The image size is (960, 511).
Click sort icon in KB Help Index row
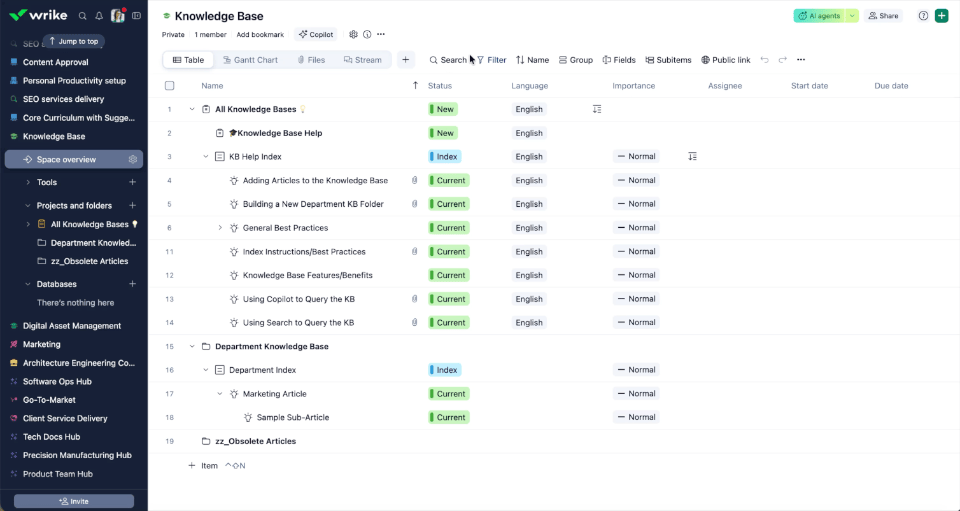pos(692,157)
